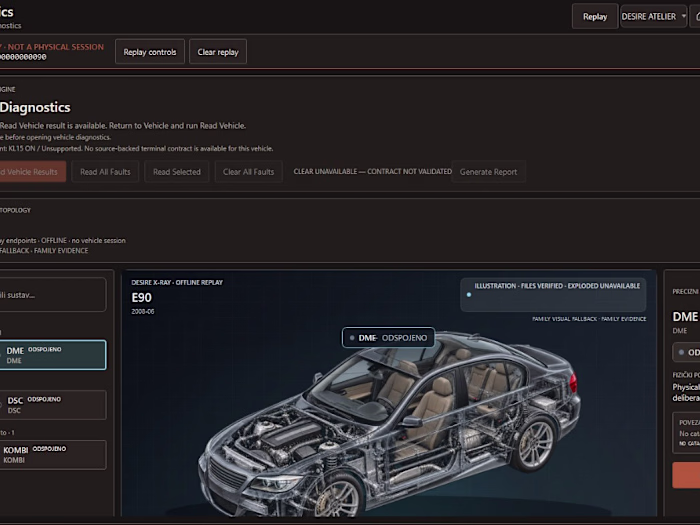Click 'DESIRE X-RAY · OFFLINE REPLAY' label
This screenshot has width=700, height=525.
click(177, 282)
